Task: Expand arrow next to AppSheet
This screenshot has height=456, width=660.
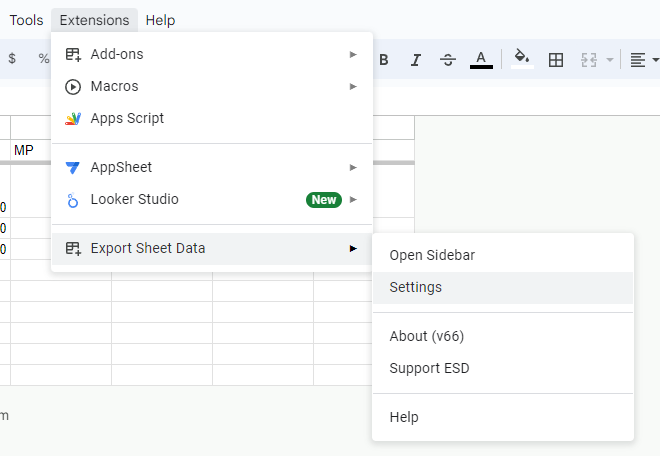Action: (x=353, y=167)
